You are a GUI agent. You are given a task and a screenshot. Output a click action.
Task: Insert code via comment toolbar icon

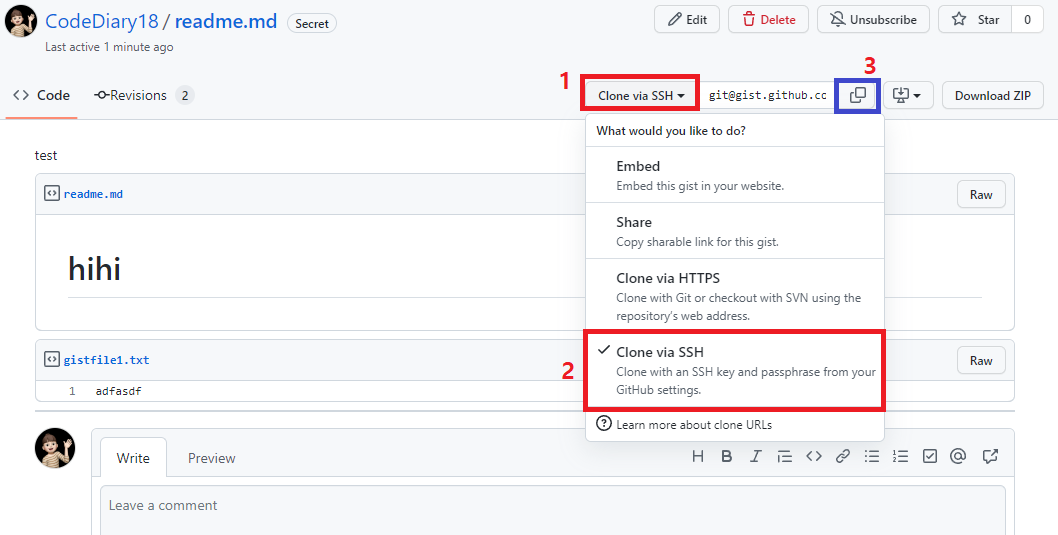click(x=814, y=457)
